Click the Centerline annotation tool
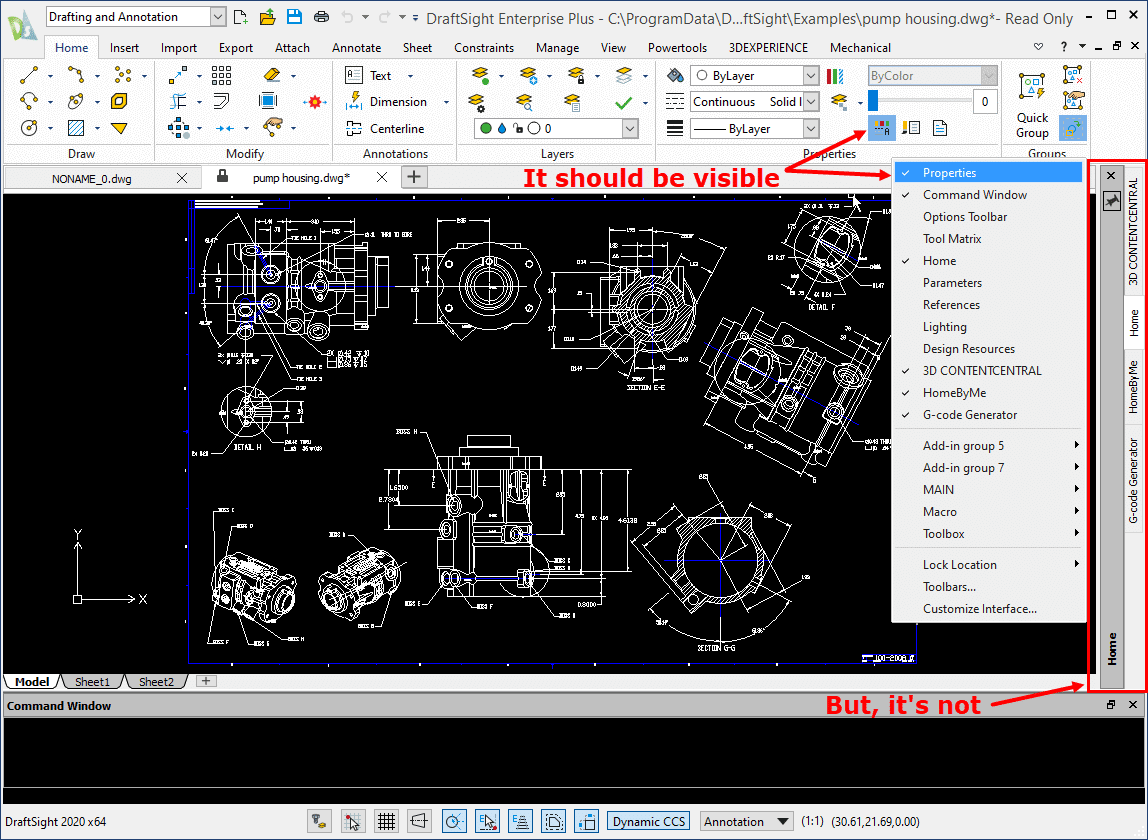 [x=385, y=128]
